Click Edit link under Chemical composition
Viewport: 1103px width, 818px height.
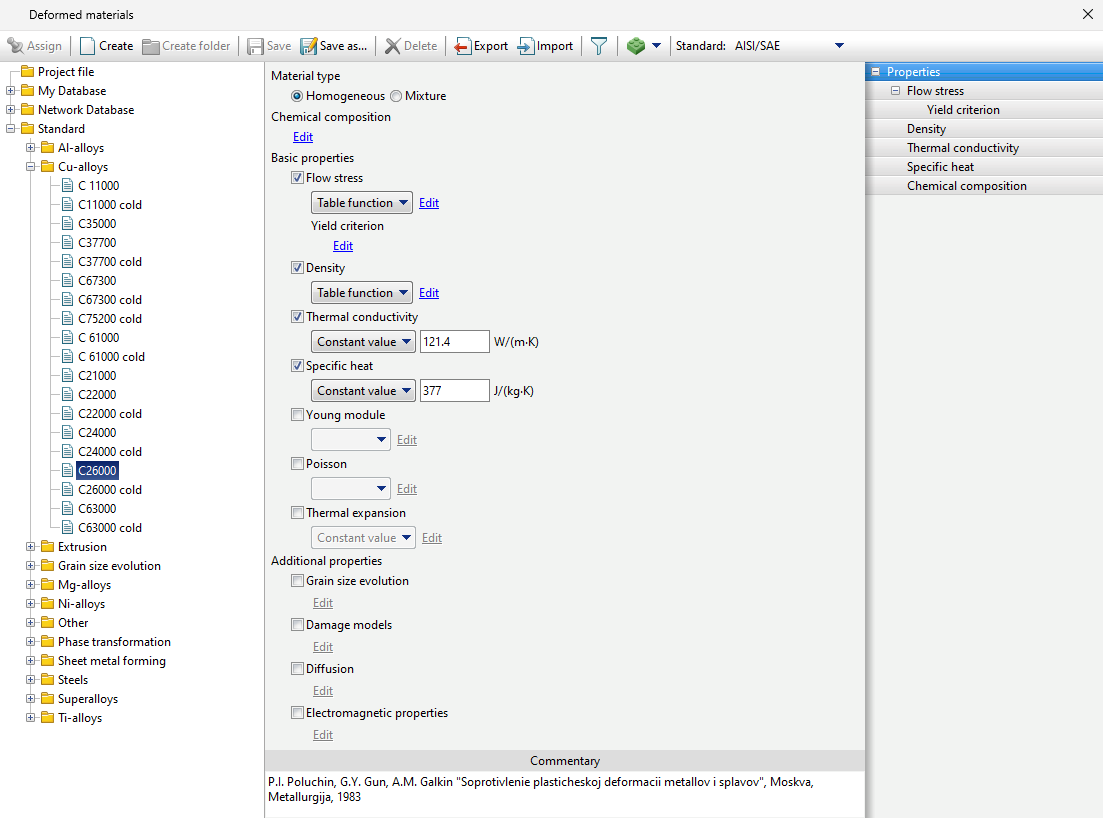[303, 137]
